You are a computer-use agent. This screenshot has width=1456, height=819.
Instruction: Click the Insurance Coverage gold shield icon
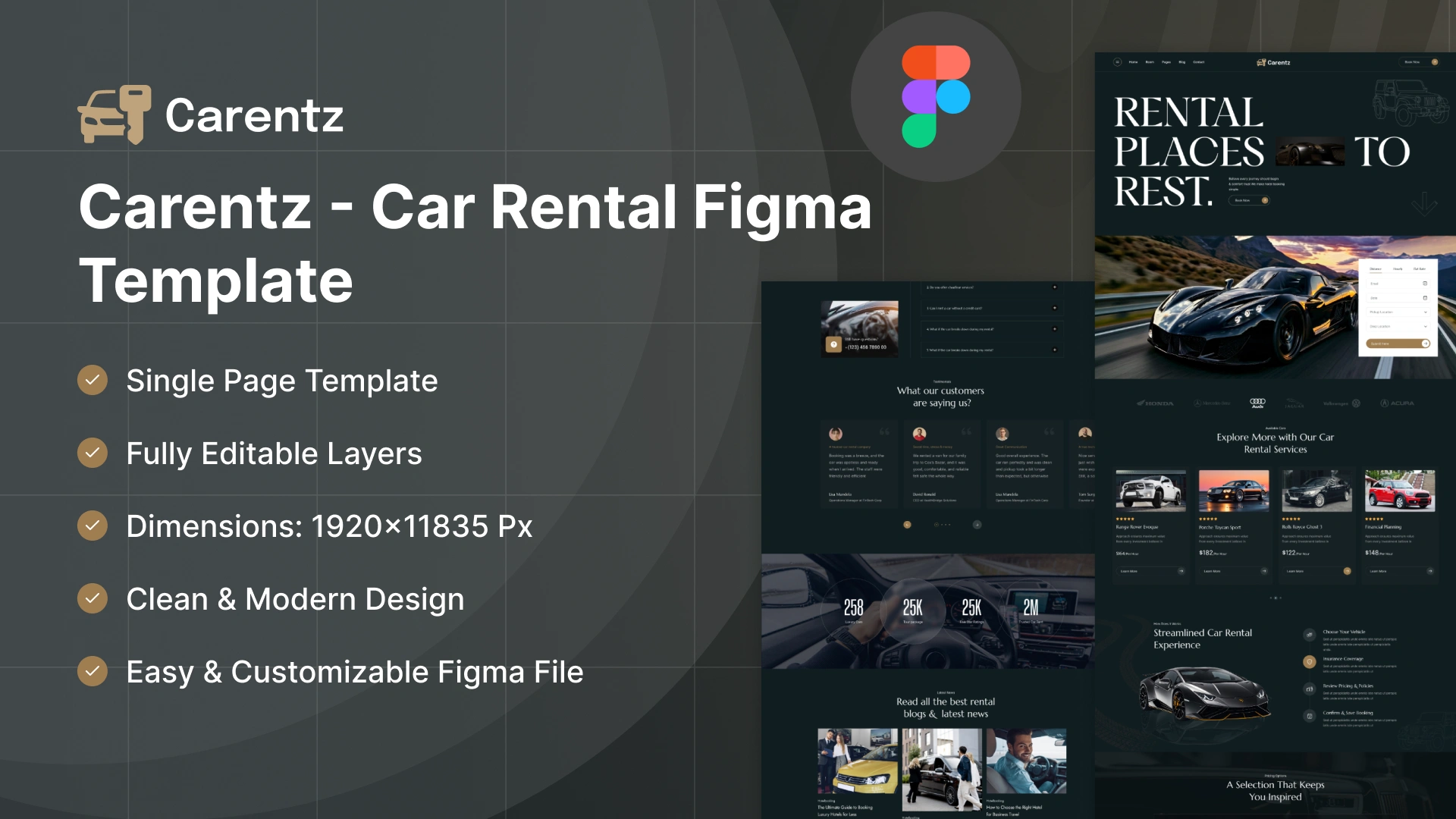click(1309, 662)
